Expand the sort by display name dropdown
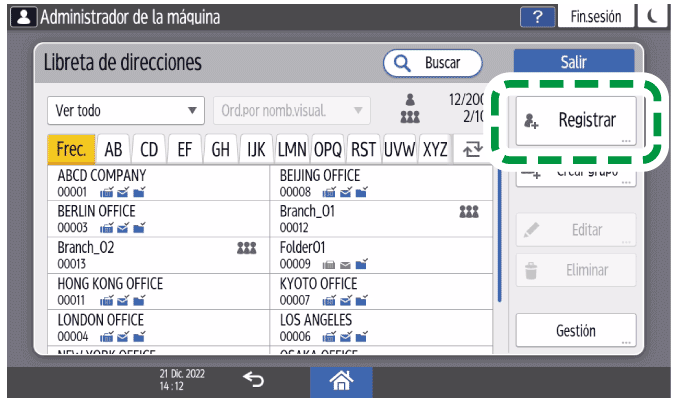 (291, 109)
